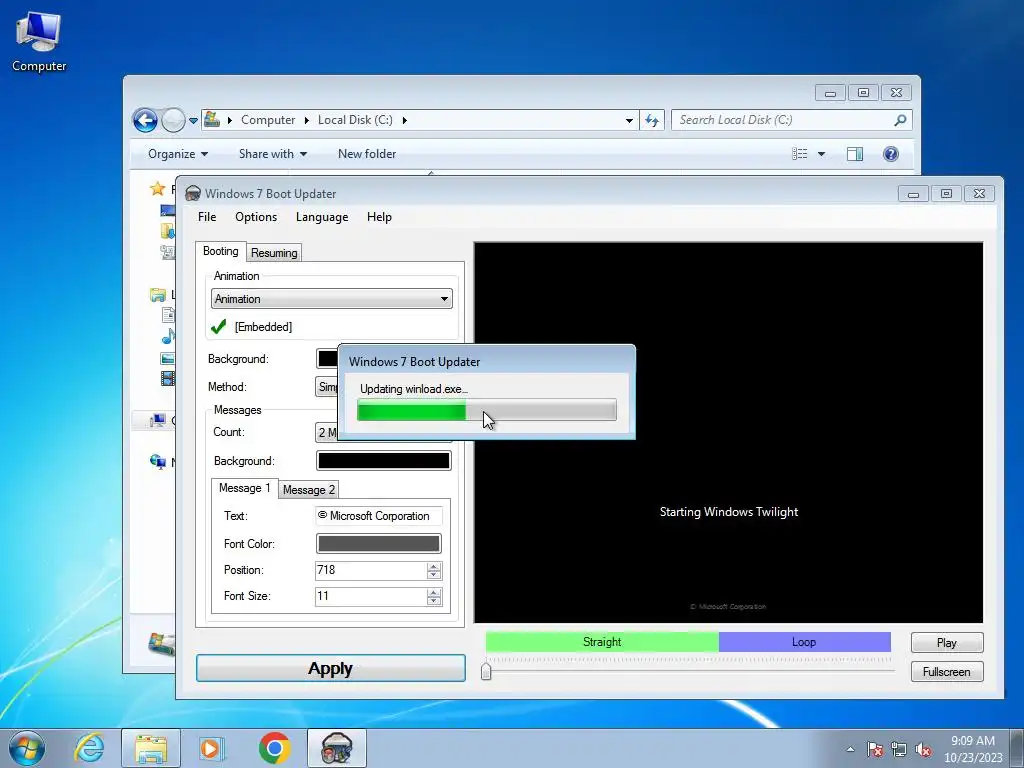This screenshot has height=768, width=1024.
Task: Click the network tray icon
Action: coord(899,749)
